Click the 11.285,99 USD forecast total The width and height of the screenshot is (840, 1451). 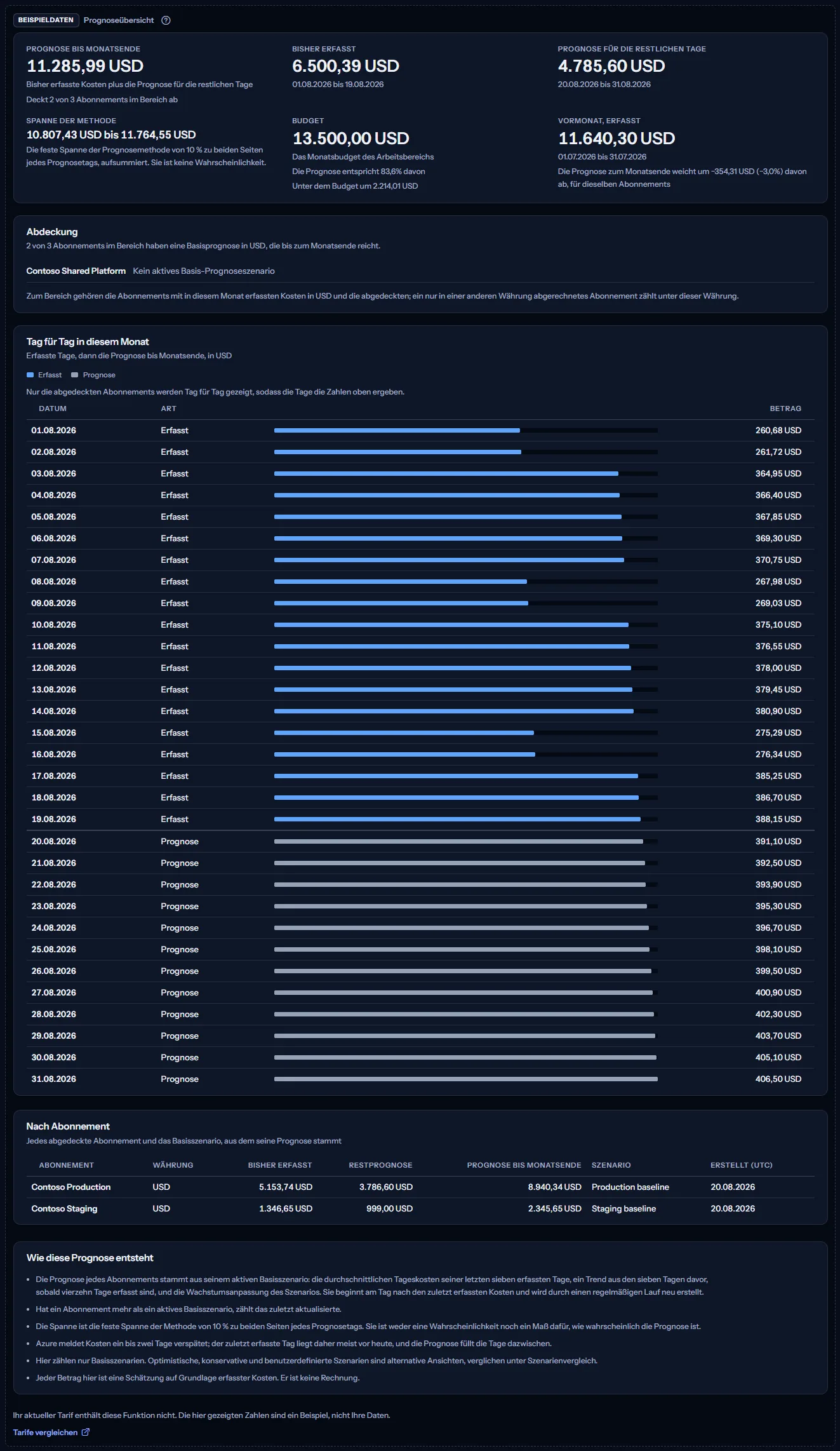coord(85,66)
